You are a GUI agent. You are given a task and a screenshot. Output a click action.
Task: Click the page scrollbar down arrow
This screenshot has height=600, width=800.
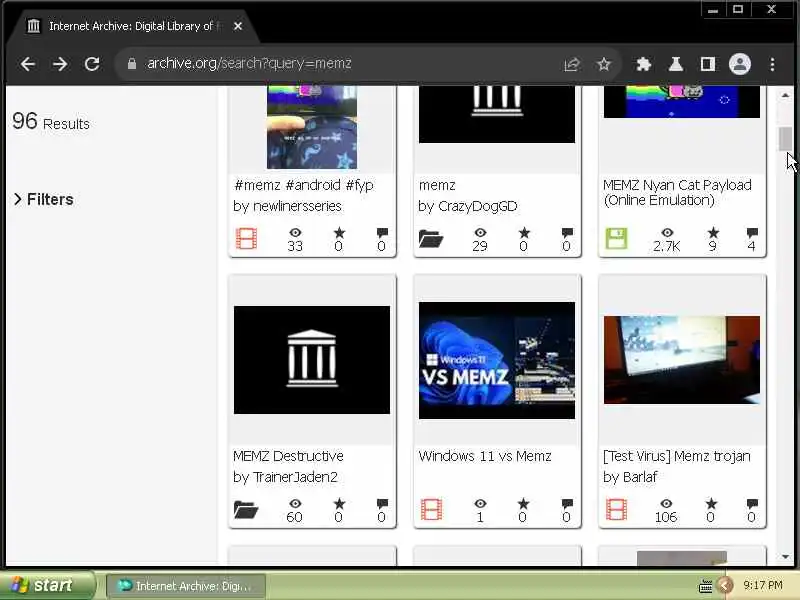[x=785, y=557]
